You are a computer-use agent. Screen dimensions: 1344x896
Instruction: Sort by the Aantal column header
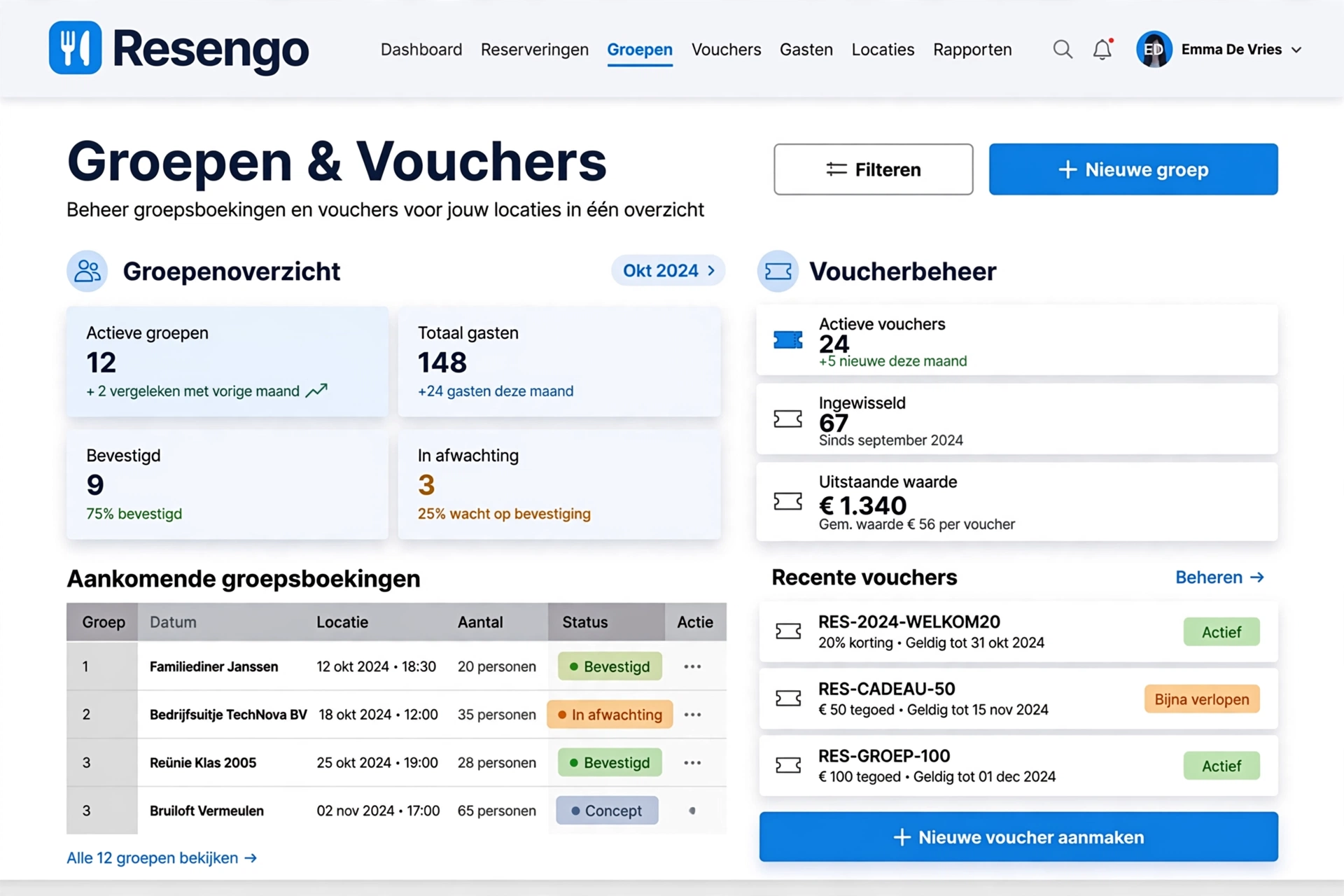click(x=480, y=622)
